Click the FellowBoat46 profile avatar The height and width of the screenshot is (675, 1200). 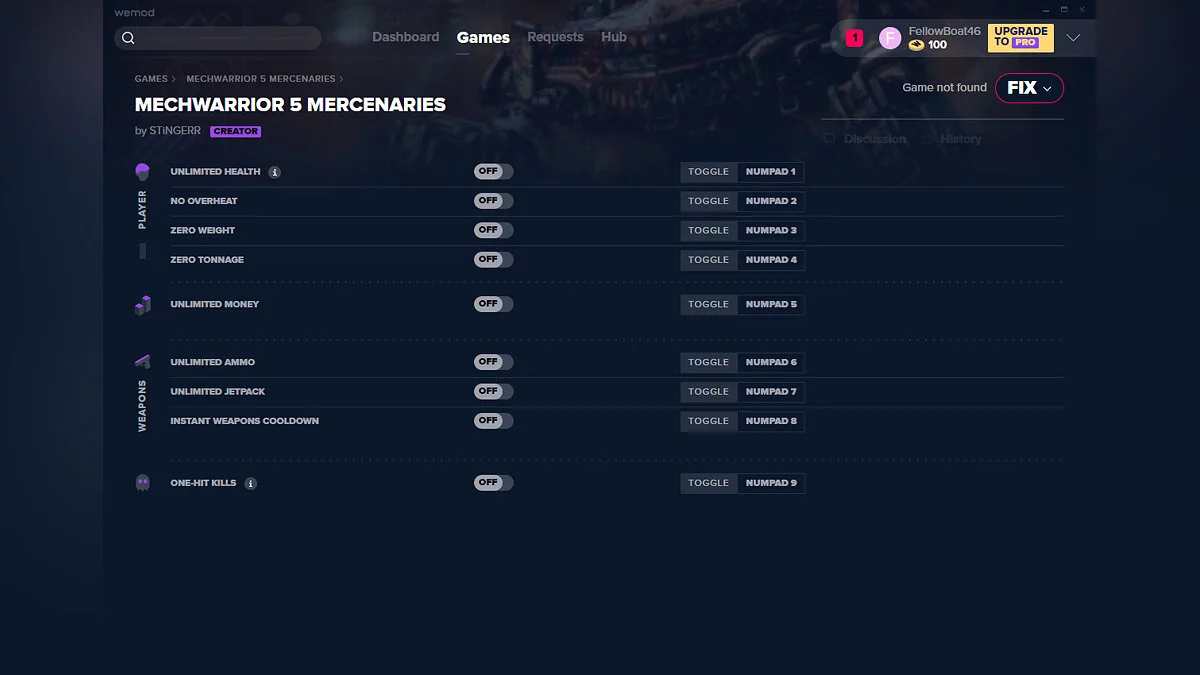click(x=890, y=38)
